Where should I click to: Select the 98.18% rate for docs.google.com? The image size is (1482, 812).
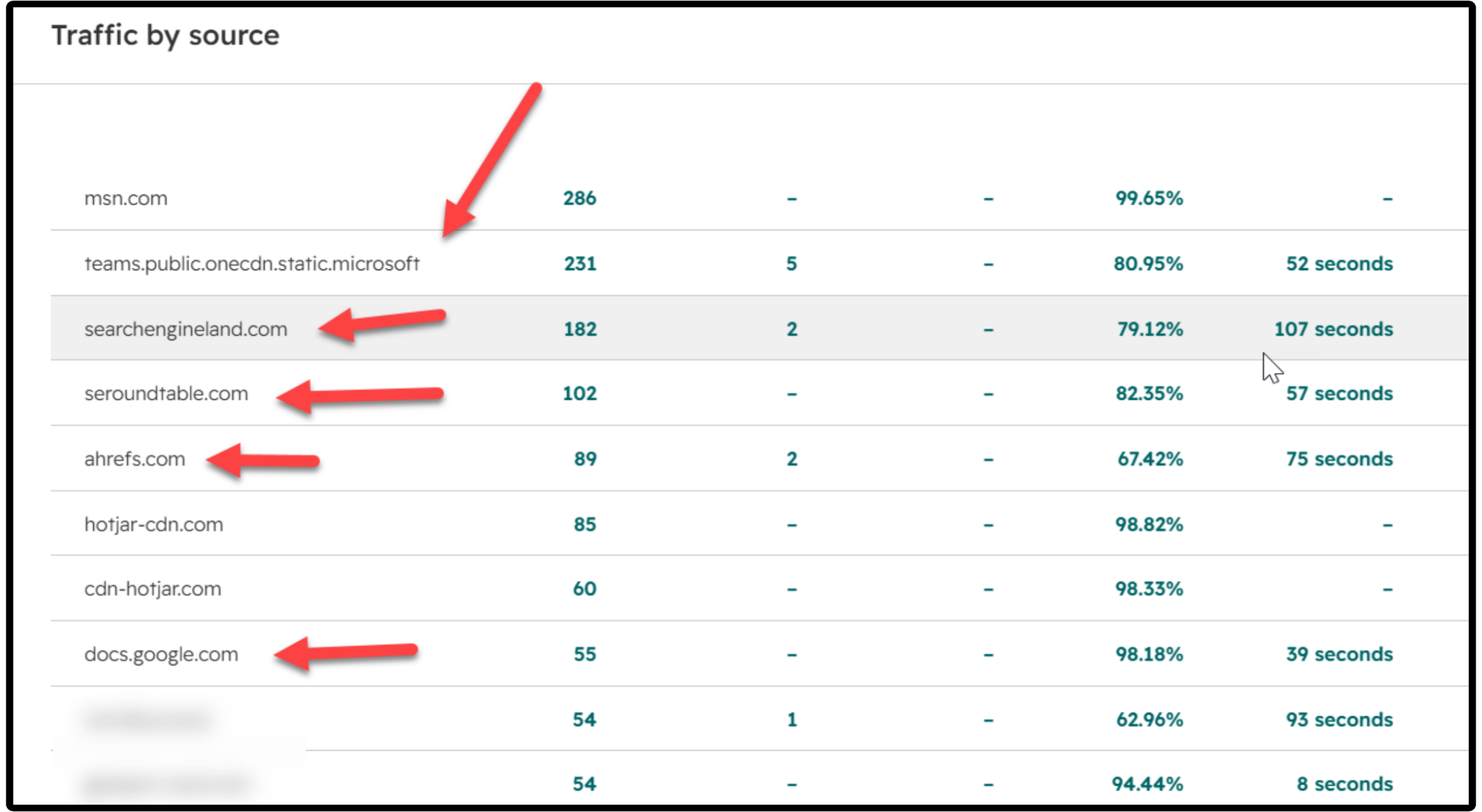coord(1149,654)
